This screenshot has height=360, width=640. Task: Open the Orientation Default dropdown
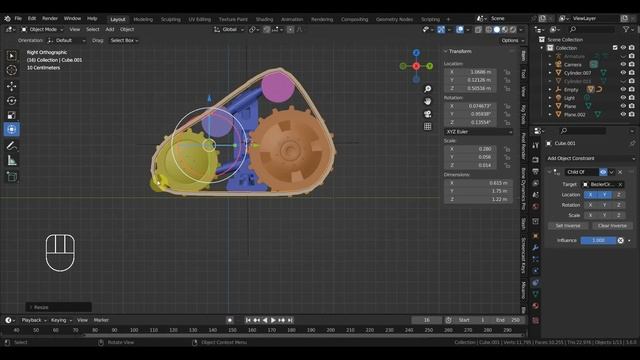(x=66, y=40)
